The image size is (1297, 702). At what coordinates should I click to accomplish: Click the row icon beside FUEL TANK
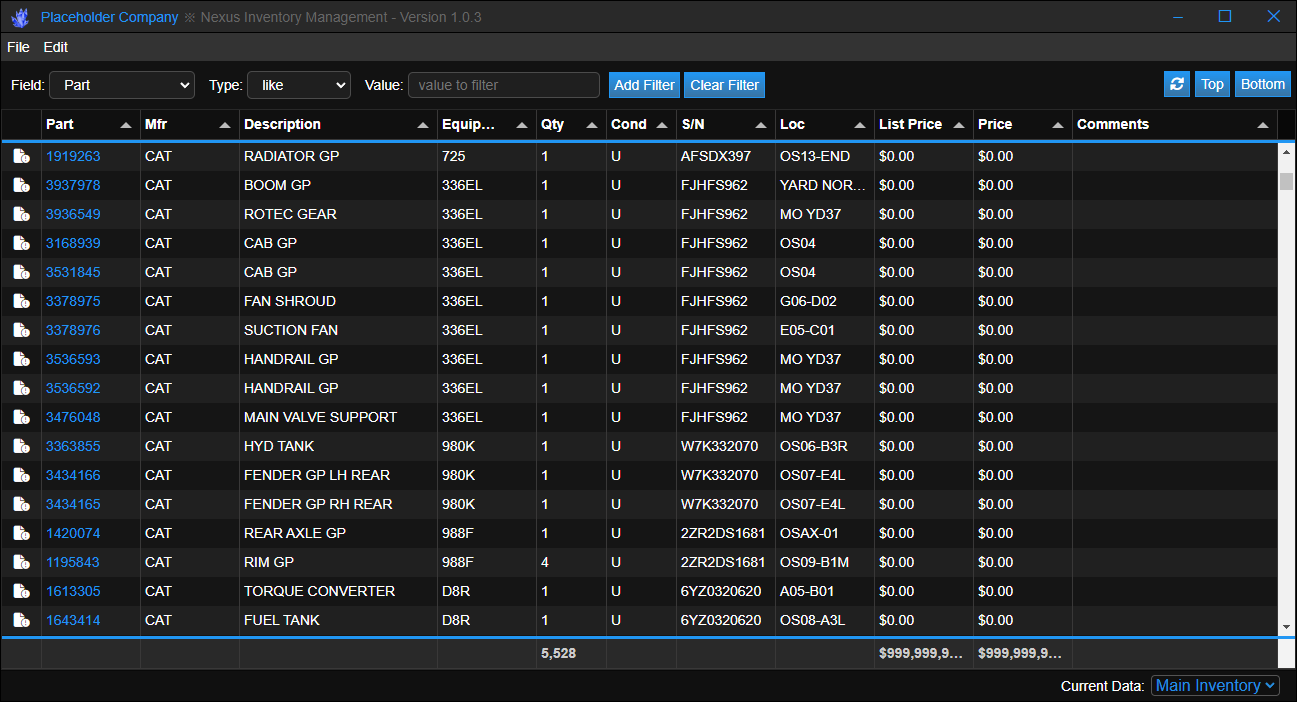[x=21, y=621]
